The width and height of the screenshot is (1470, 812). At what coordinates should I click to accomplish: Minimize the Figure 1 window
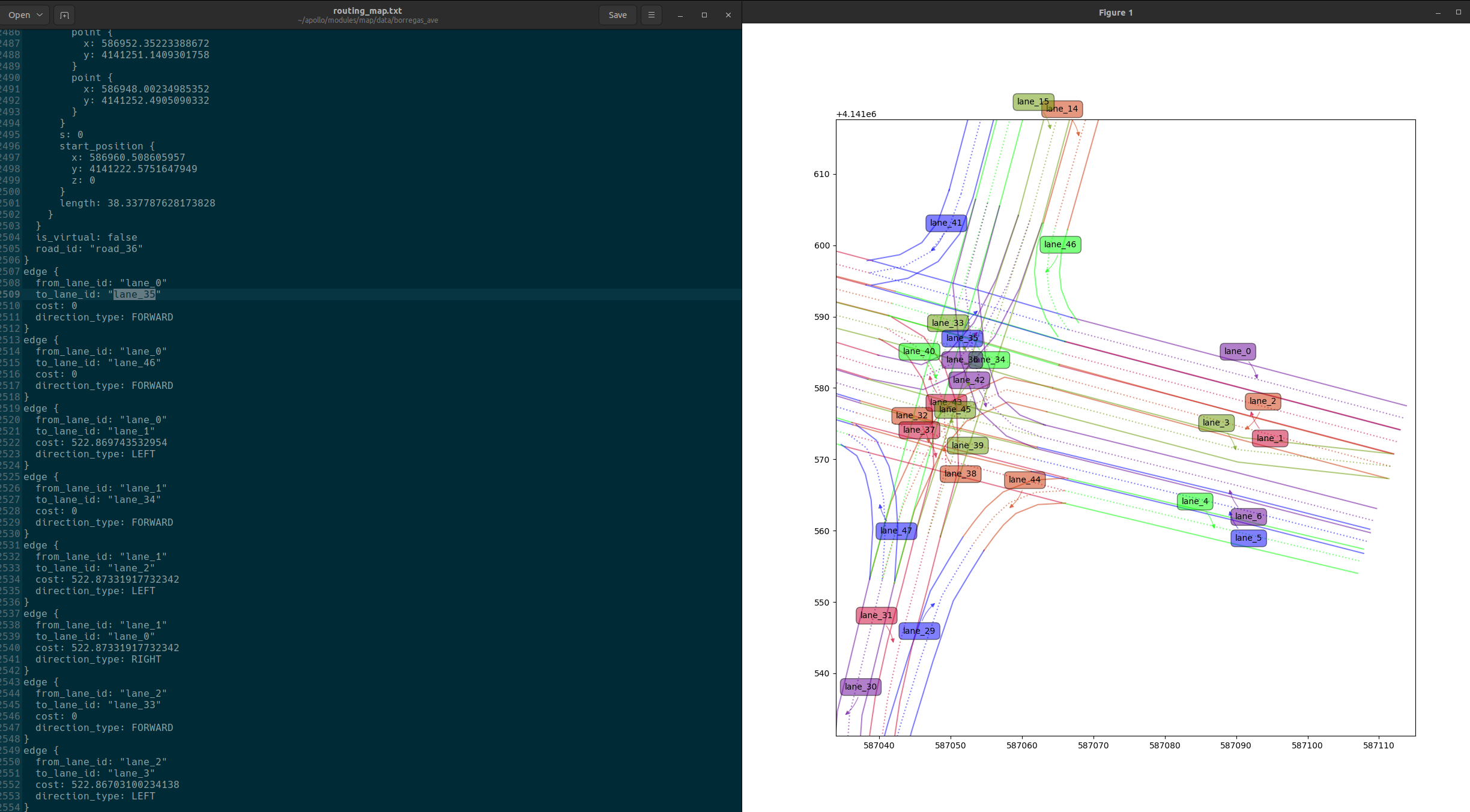[1438, 13]
